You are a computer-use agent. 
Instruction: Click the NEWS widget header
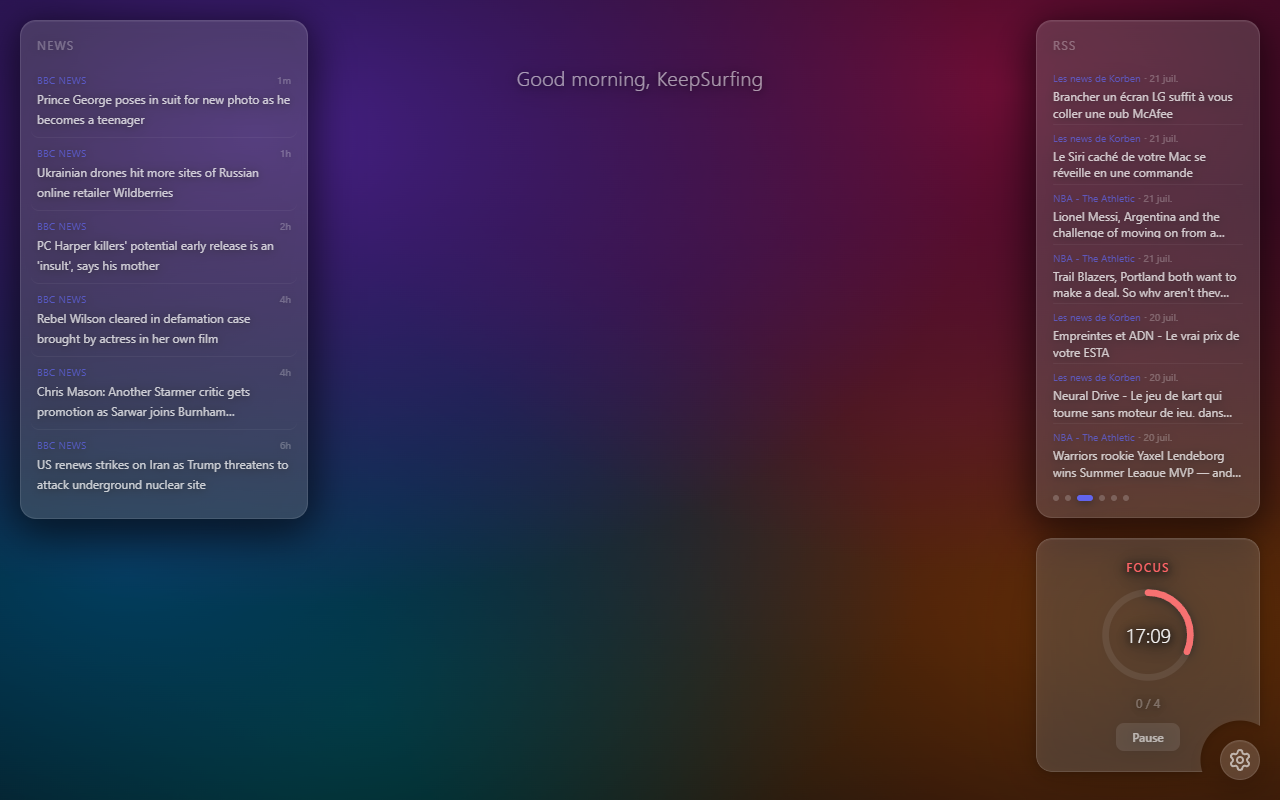(x=55, y=46)
